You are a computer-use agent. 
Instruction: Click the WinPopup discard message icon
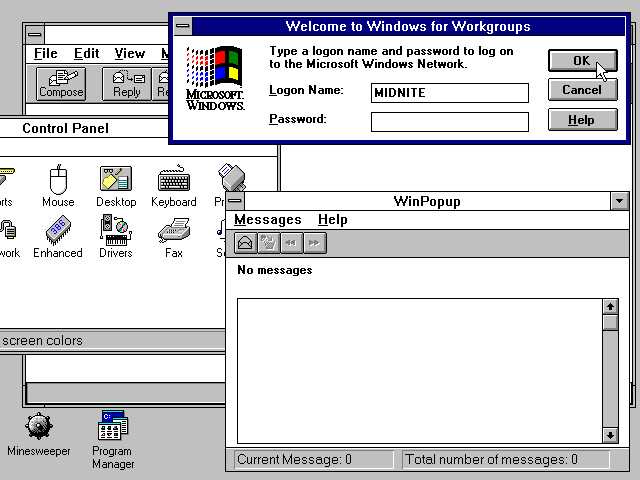coord(269,243)
